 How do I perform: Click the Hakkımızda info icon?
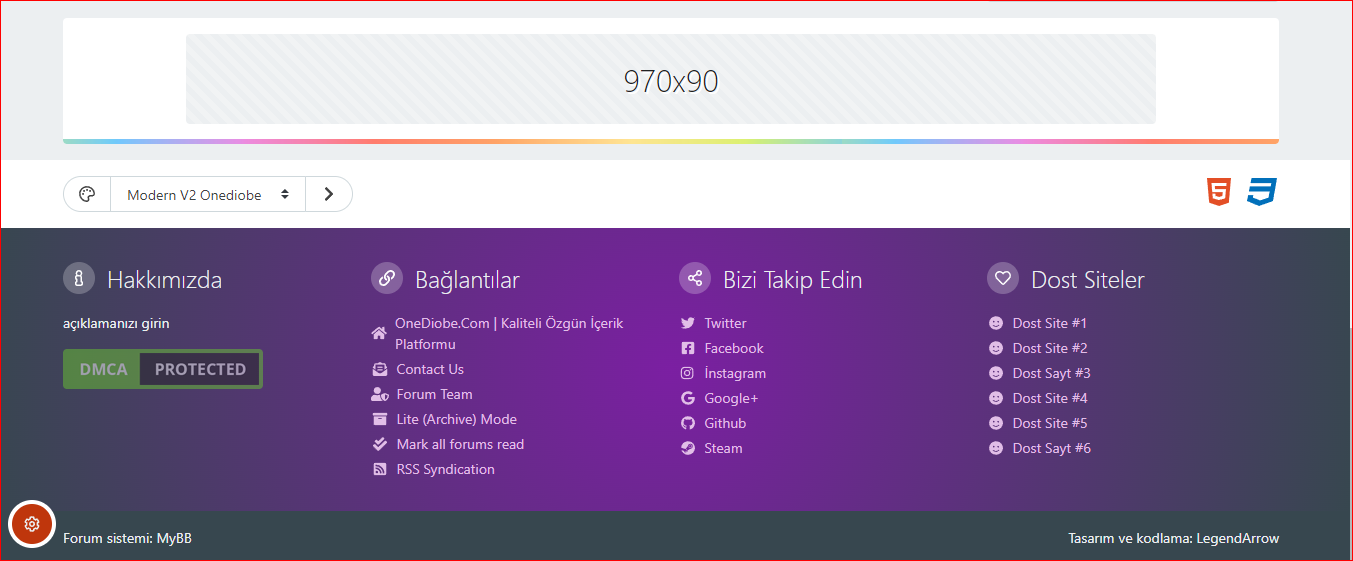78,279
